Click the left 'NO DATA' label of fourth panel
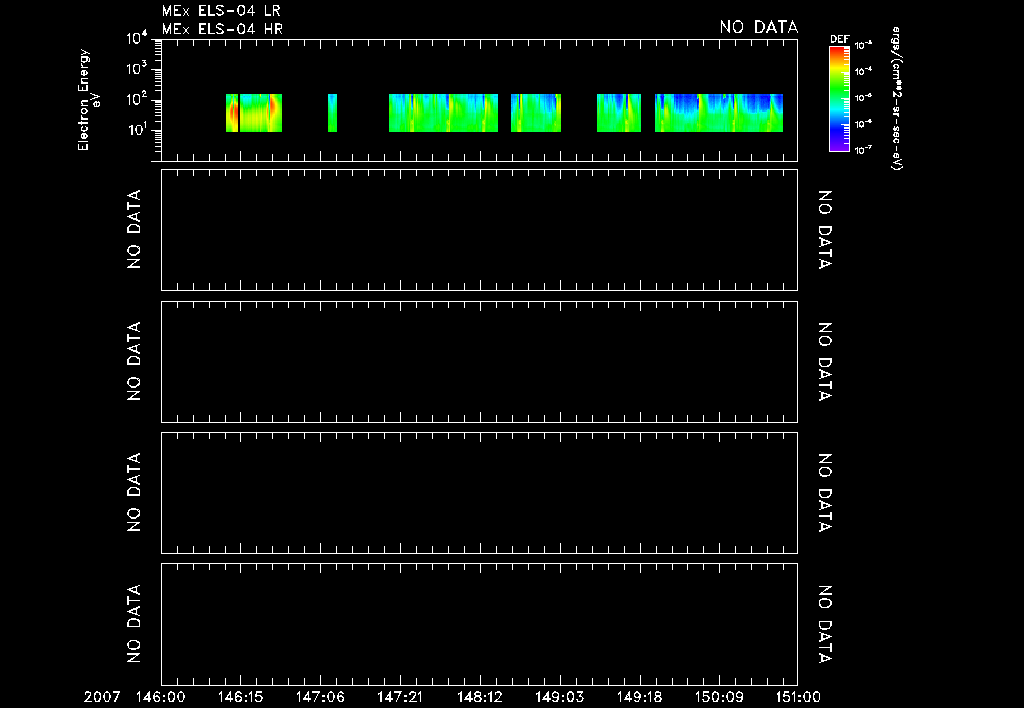1024x708 pixels. (x=134, y=492)
